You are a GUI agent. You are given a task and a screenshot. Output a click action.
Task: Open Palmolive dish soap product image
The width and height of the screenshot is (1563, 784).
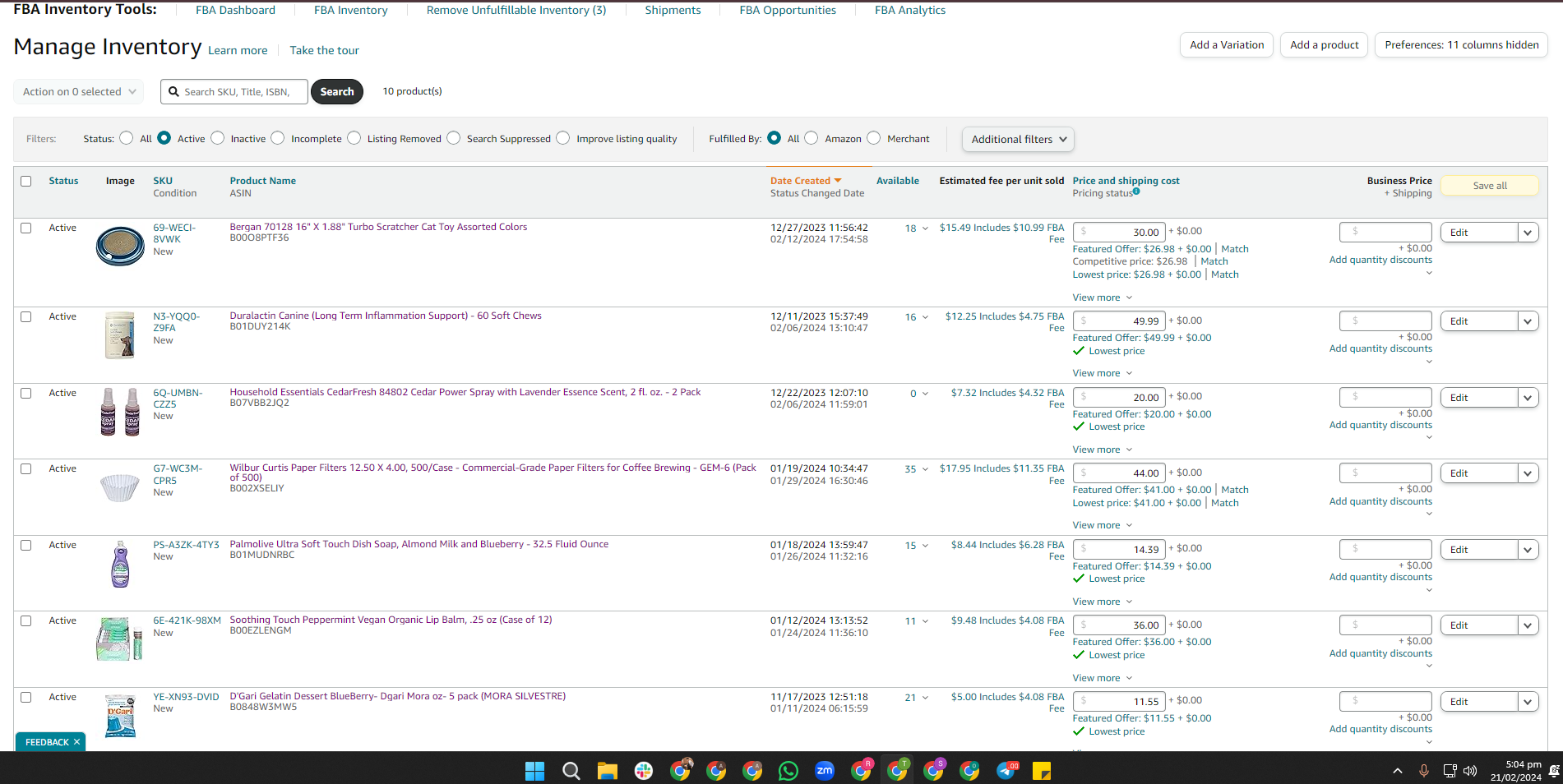coord(120,564)
